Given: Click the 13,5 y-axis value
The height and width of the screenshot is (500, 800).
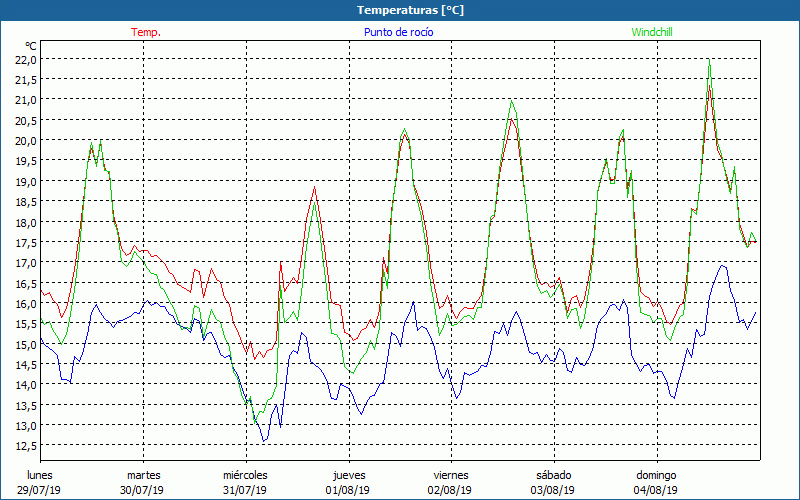Looking at the screenshot, I should (26, 405).
